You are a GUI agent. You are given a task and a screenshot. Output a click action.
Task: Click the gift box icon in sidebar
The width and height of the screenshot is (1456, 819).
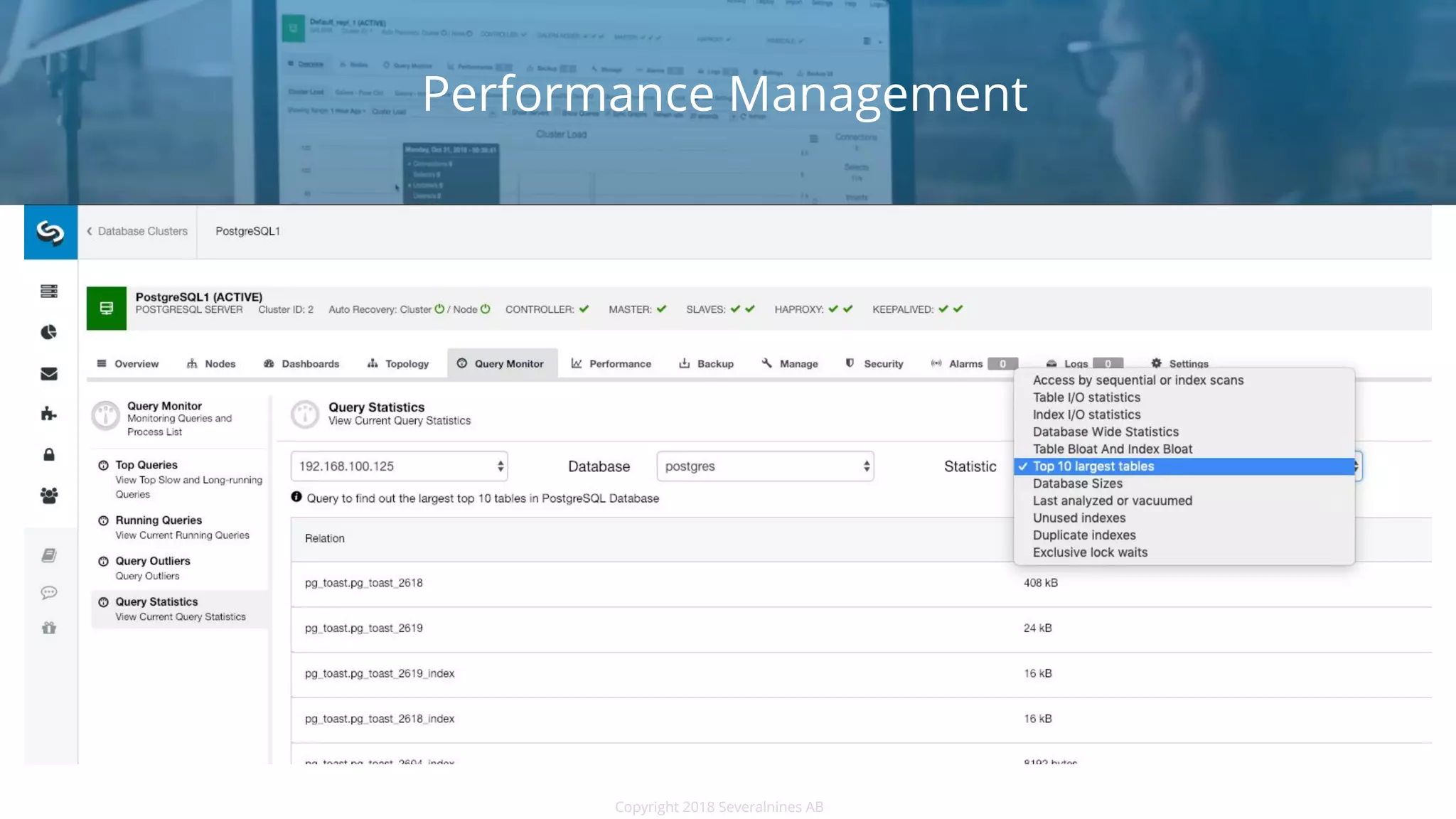click(49, 628)
